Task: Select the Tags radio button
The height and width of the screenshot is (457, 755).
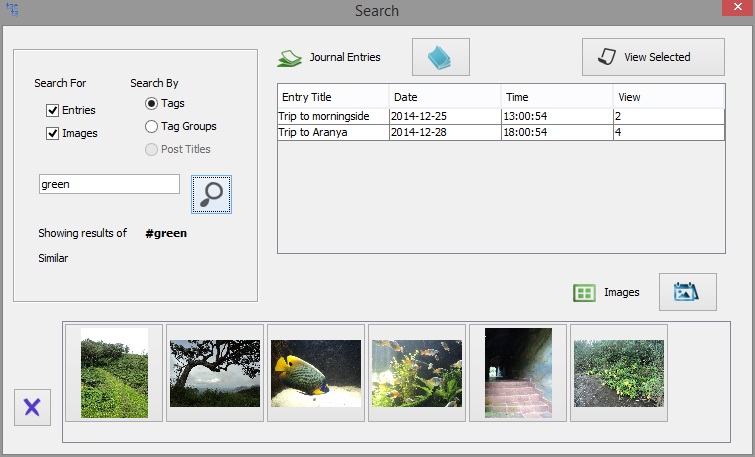Action: 152,103
